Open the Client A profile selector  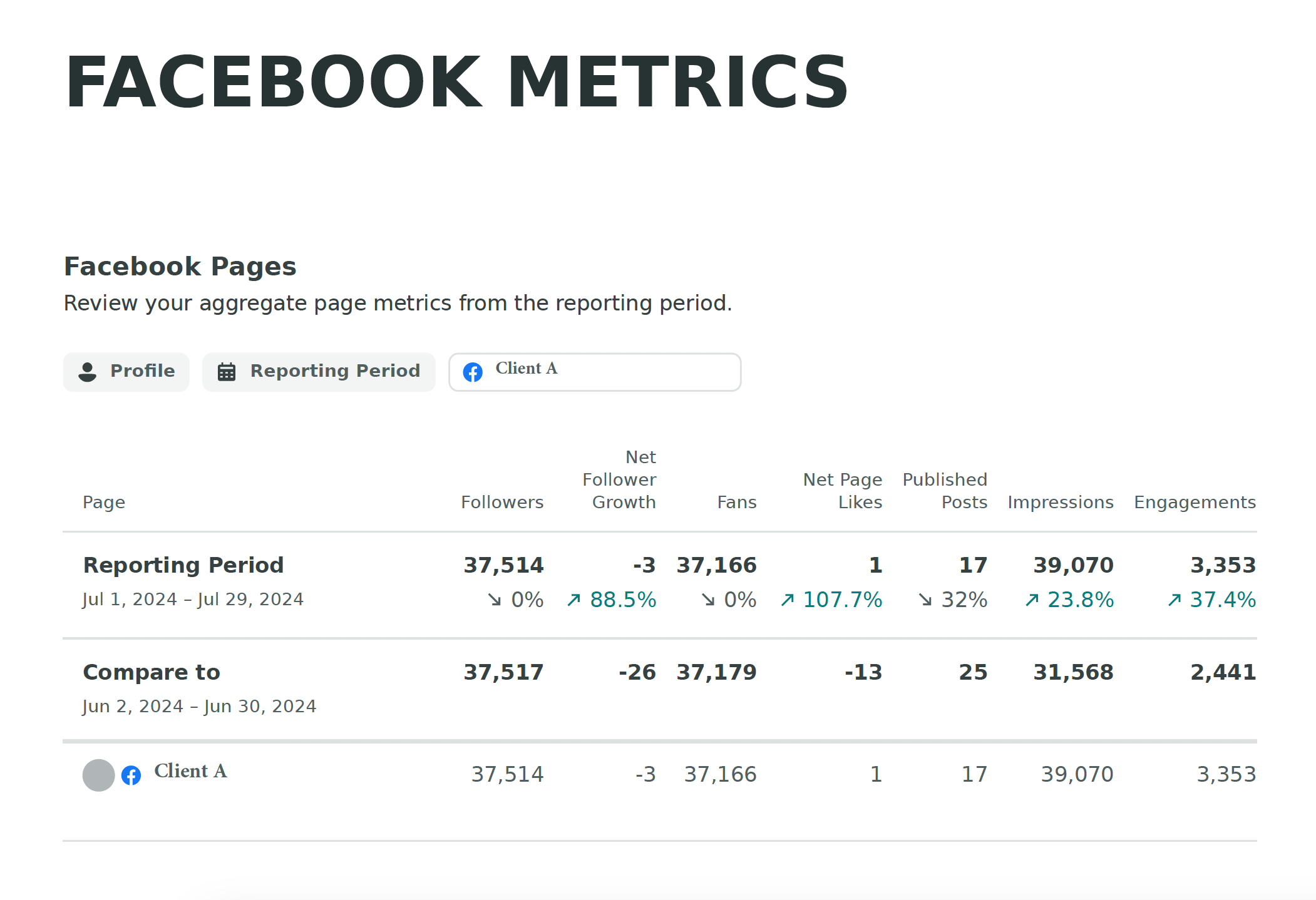595,372
